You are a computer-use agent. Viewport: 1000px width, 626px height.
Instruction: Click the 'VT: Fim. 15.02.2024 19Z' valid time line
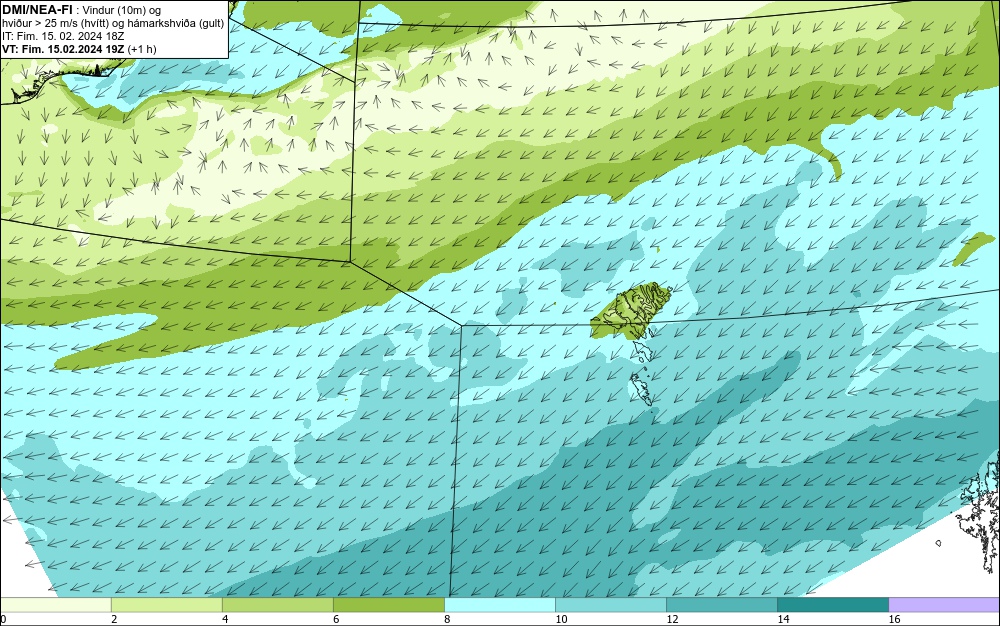click(x=79, y=49)
